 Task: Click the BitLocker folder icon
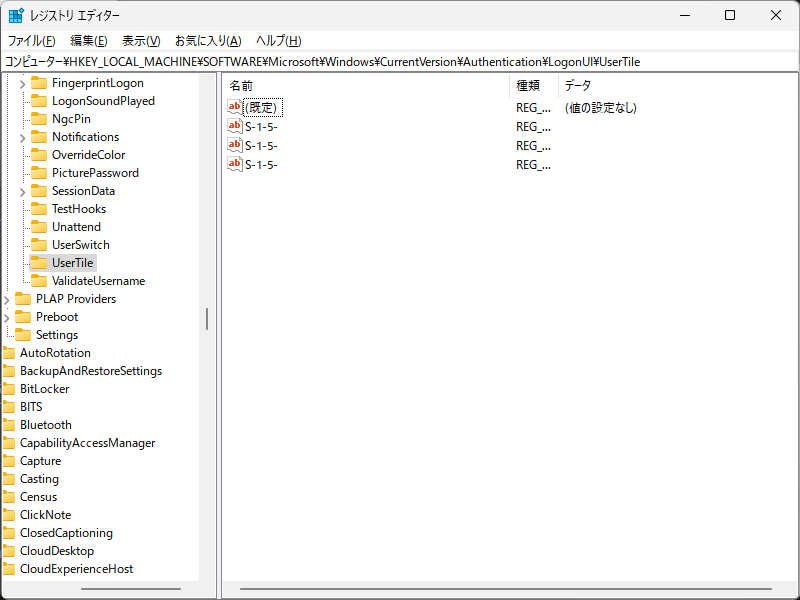pos(9,389)
